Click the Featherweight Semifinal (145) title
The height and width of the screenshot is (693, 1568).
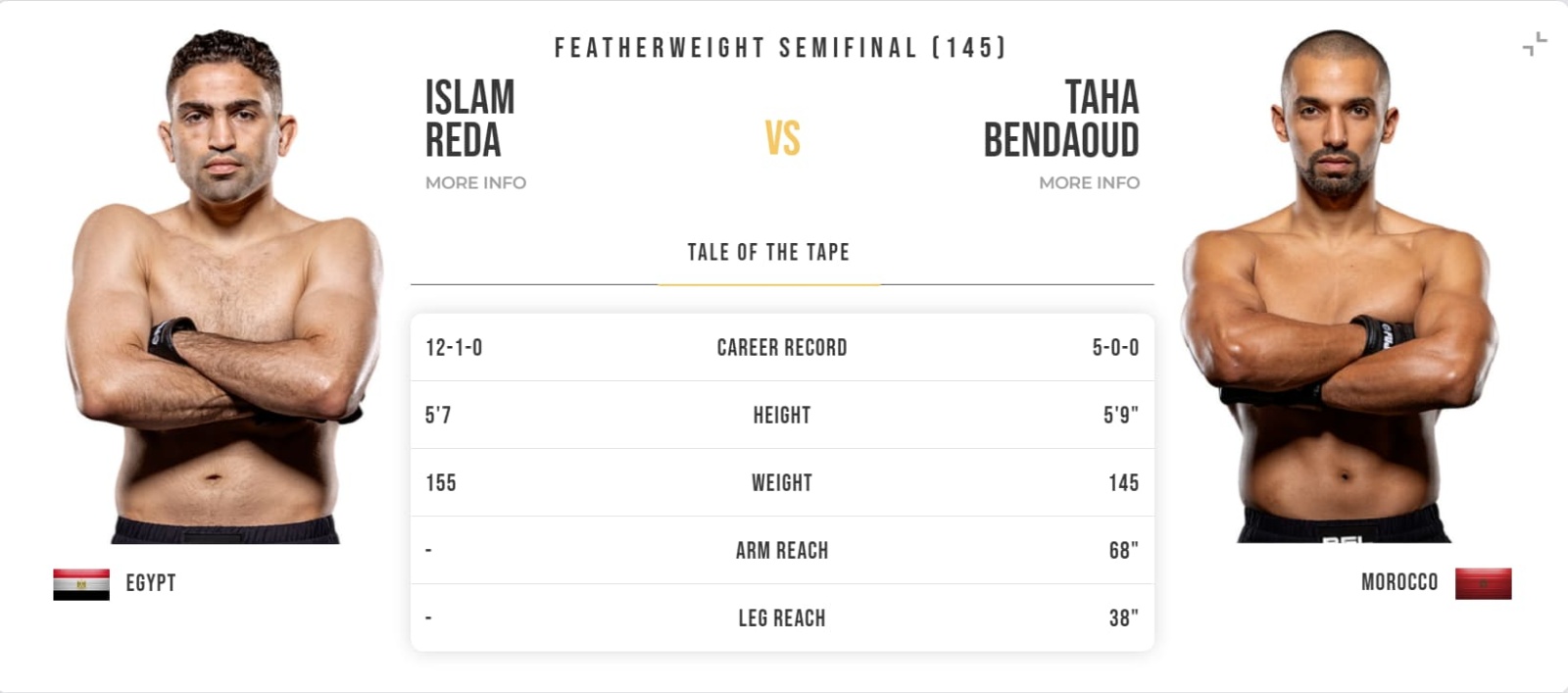[x=781, y=48]
